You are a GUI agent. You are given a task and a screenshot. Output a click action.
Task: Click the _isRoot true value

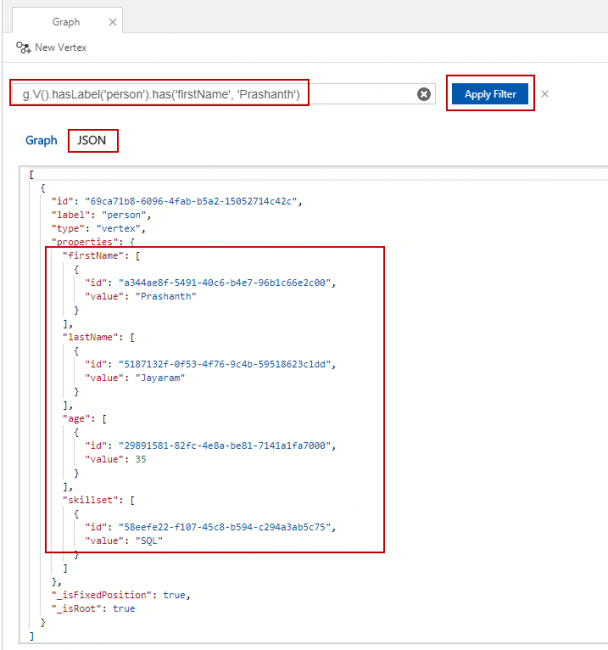point(123,608)
